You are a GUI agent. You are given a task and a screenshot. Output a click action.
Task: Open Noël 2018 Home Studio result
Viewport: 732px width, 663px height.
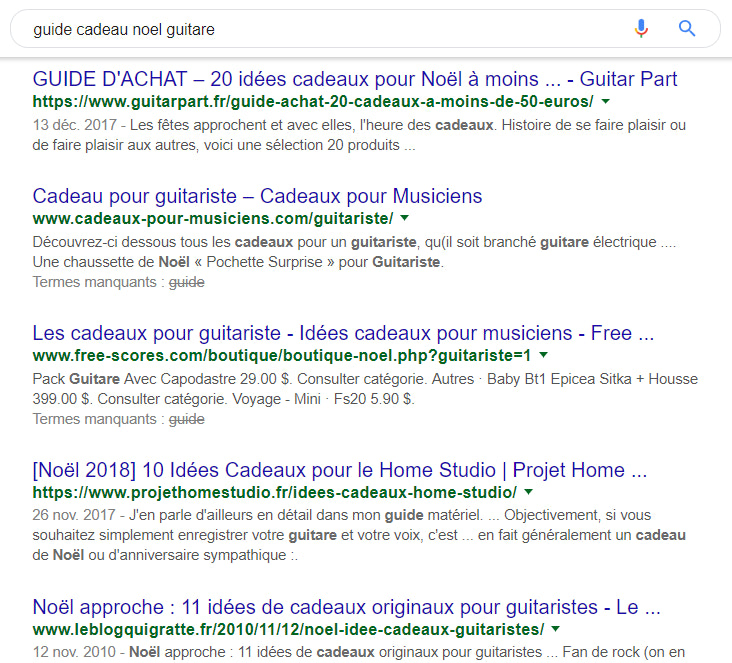pyautogui.click(x=340, y=470)
